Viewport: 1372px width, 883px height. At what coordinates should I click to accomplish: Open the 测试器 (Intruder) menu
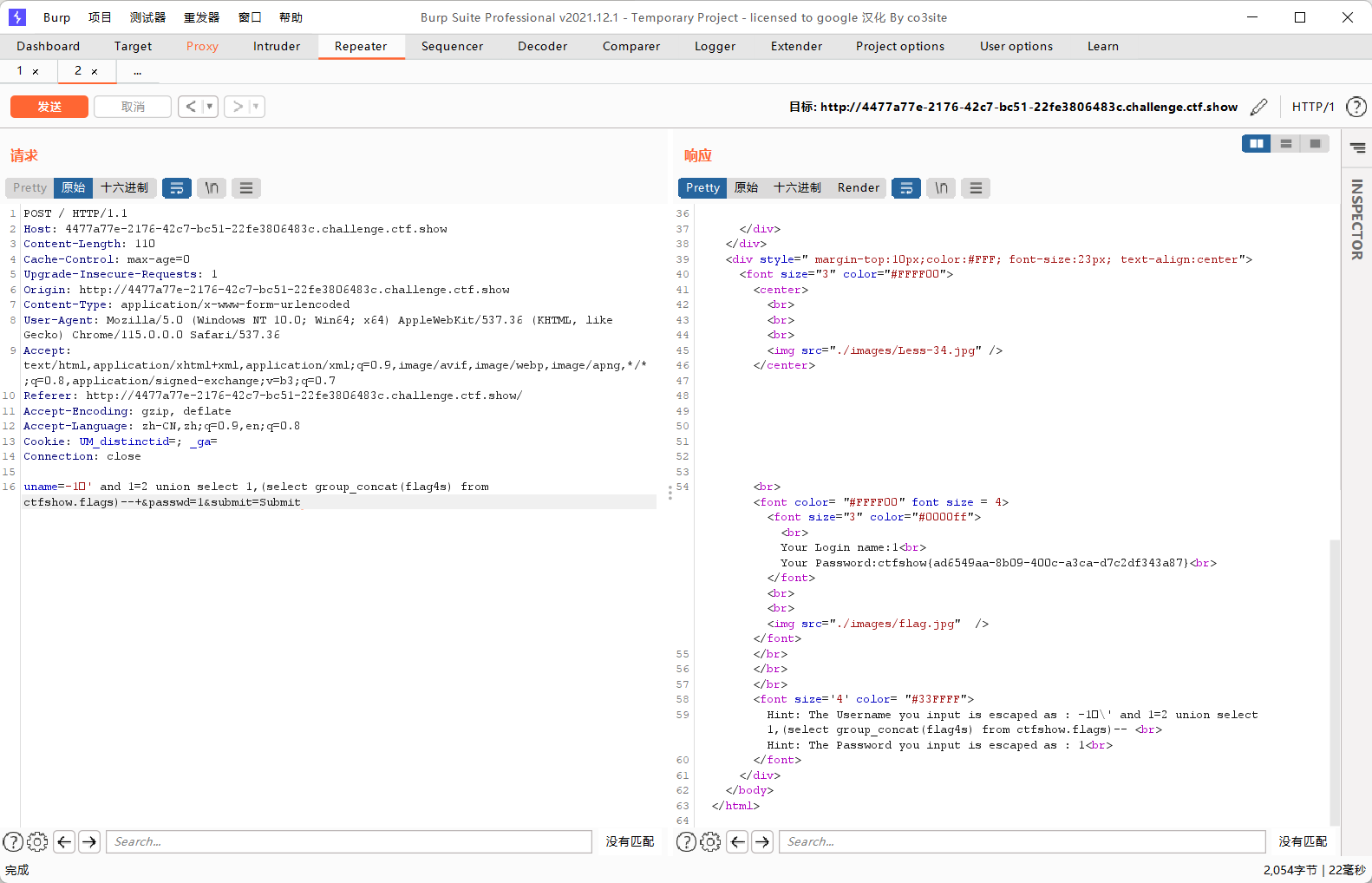point(147,17)
